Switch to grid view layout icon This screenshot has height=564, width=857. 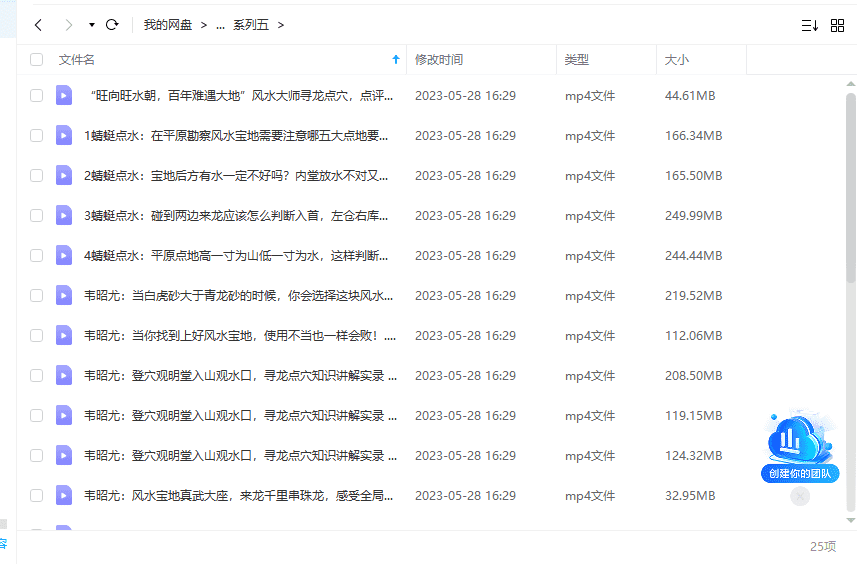click(x=838, y=25)
